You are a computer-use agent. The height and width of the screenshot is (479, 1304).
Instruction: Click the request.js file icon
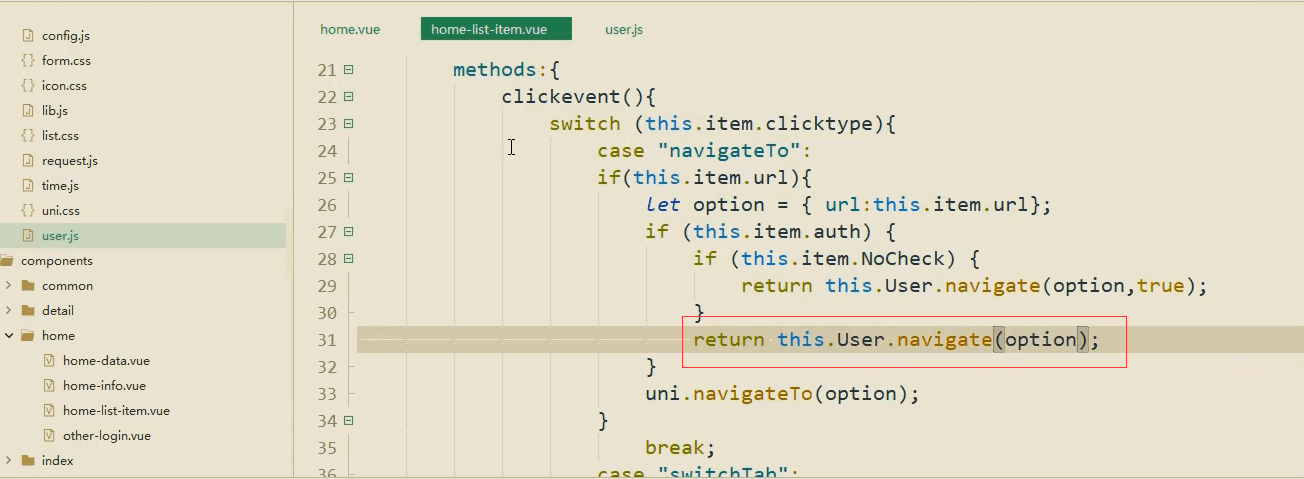pyautogui.click(x=28, y=160)
